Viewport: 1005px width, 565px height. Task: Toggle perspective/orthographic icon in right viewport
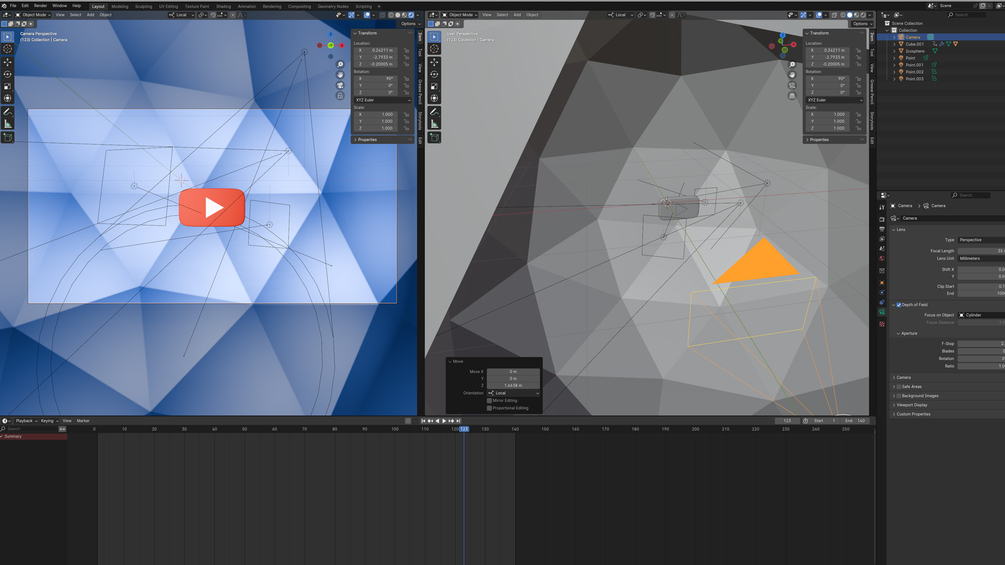792,95
